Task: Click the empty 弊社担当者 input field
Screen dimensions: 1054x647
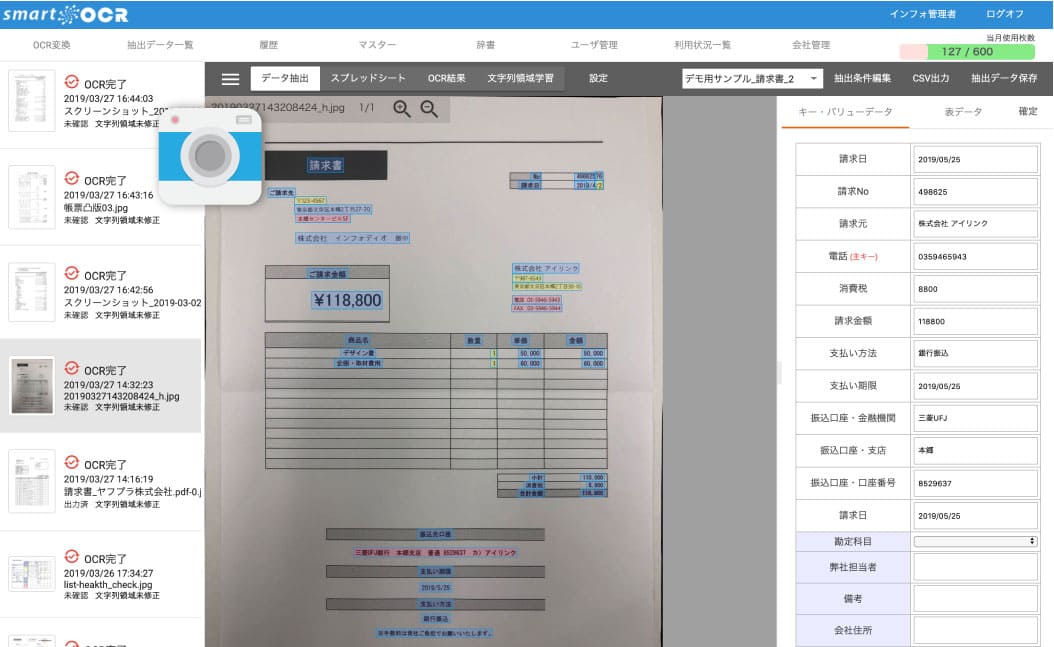Action: tap(975, 567)
